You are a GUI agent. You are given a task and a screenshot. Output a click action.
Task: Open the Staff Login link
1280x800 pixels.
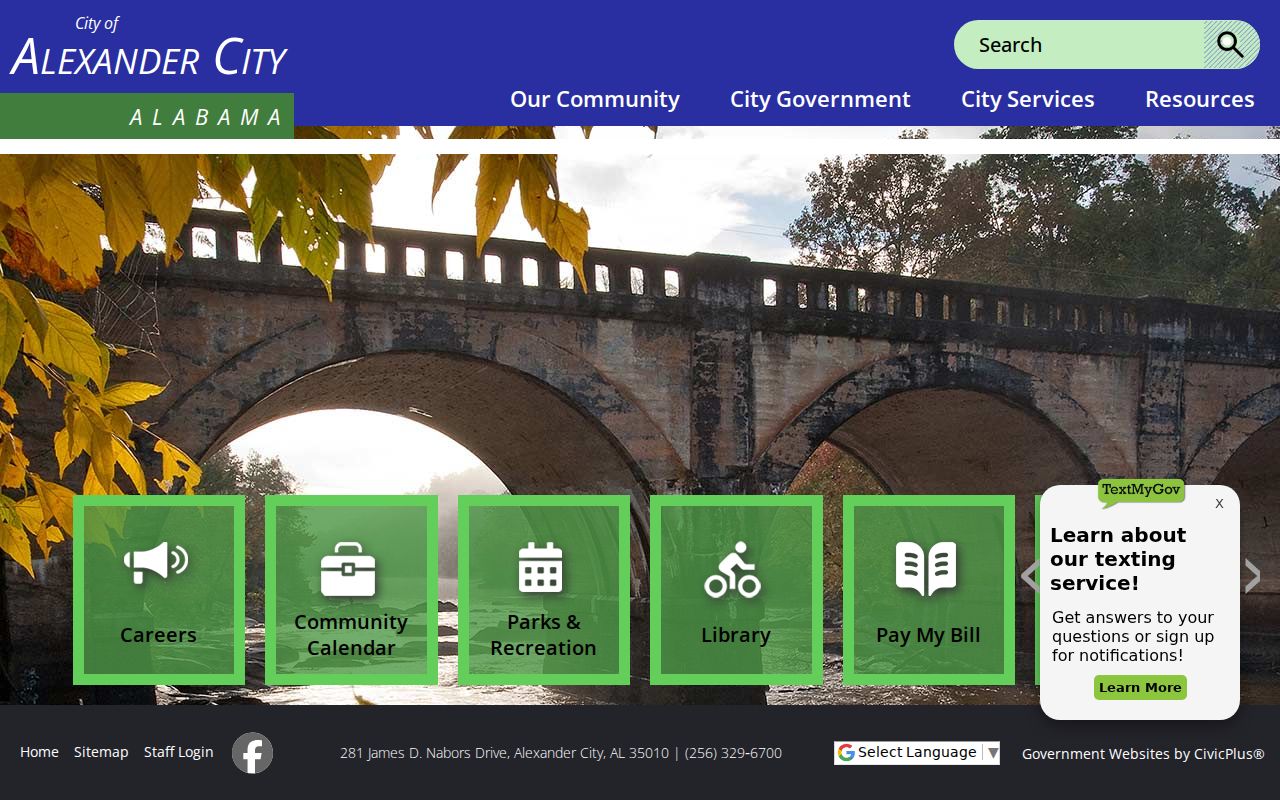[179, 752]
